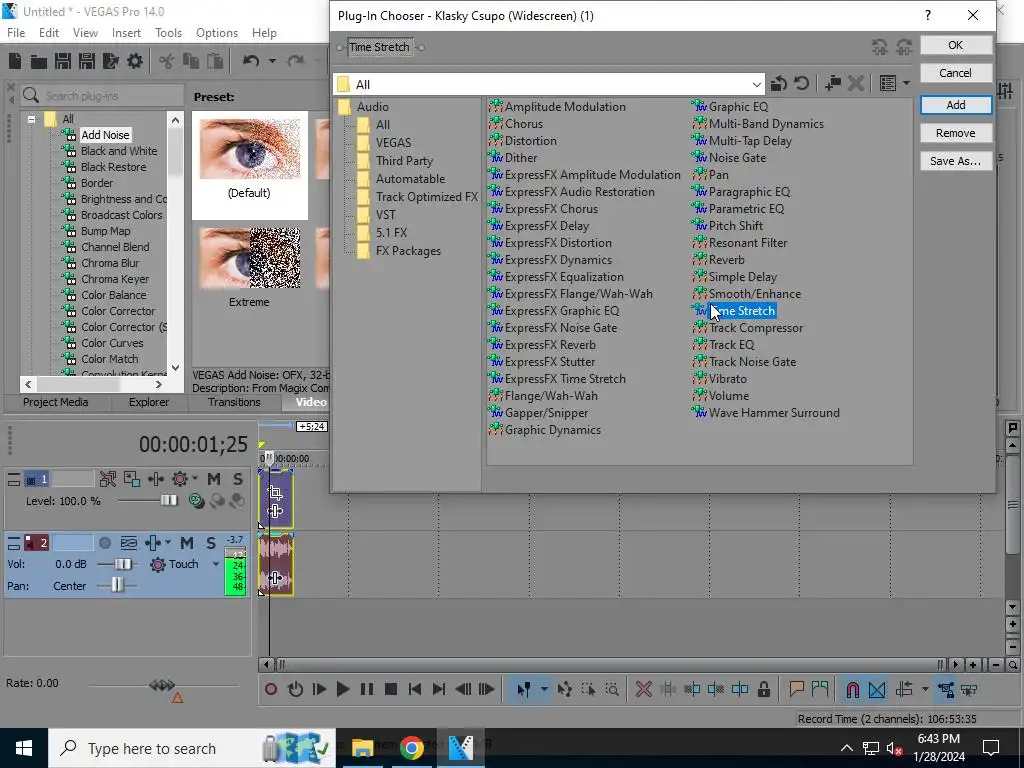
Task: Click the Undo arrow icon
Action: (x=251, y=61)
